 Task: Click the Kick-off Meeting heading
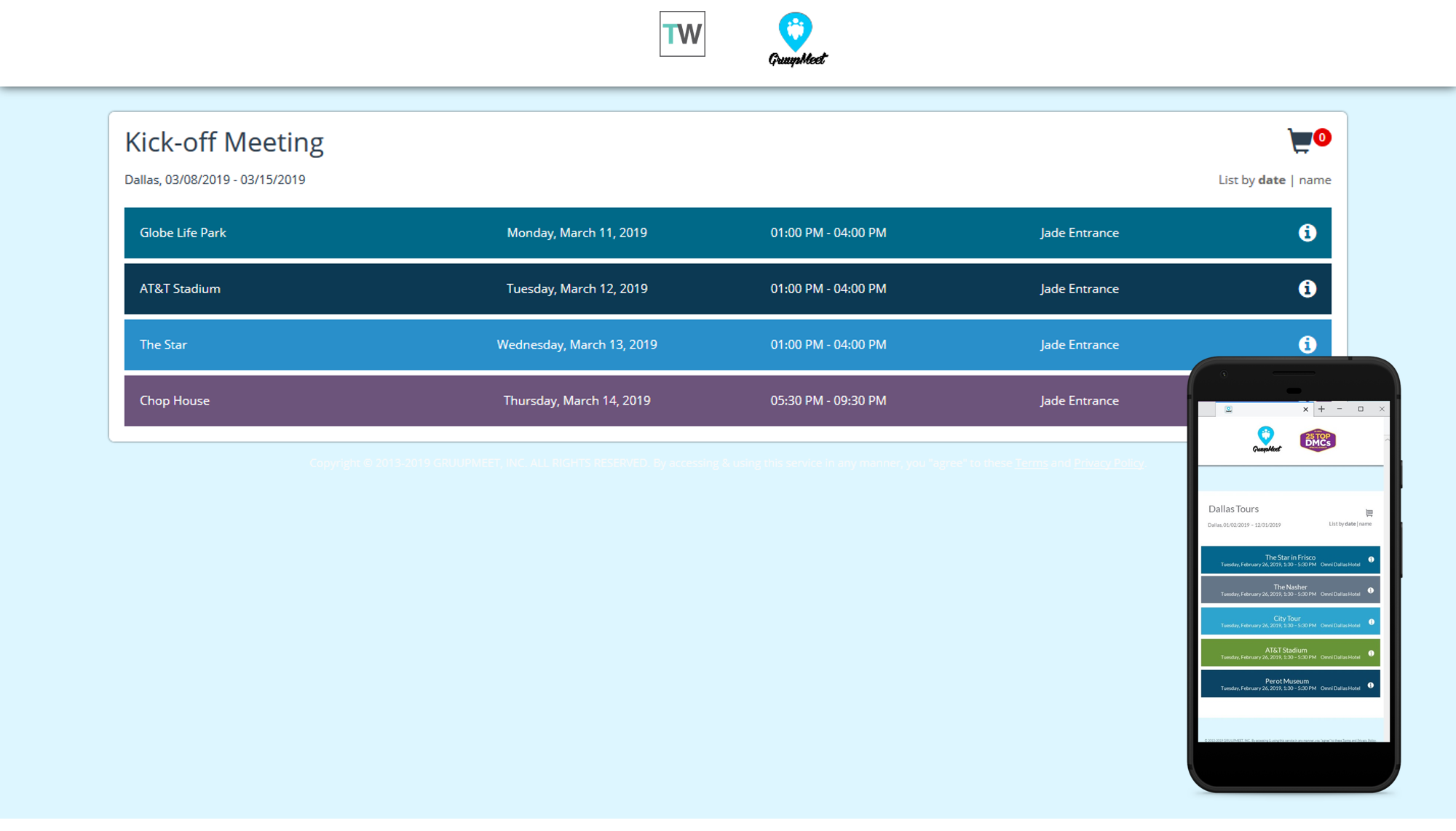[224, 143]
